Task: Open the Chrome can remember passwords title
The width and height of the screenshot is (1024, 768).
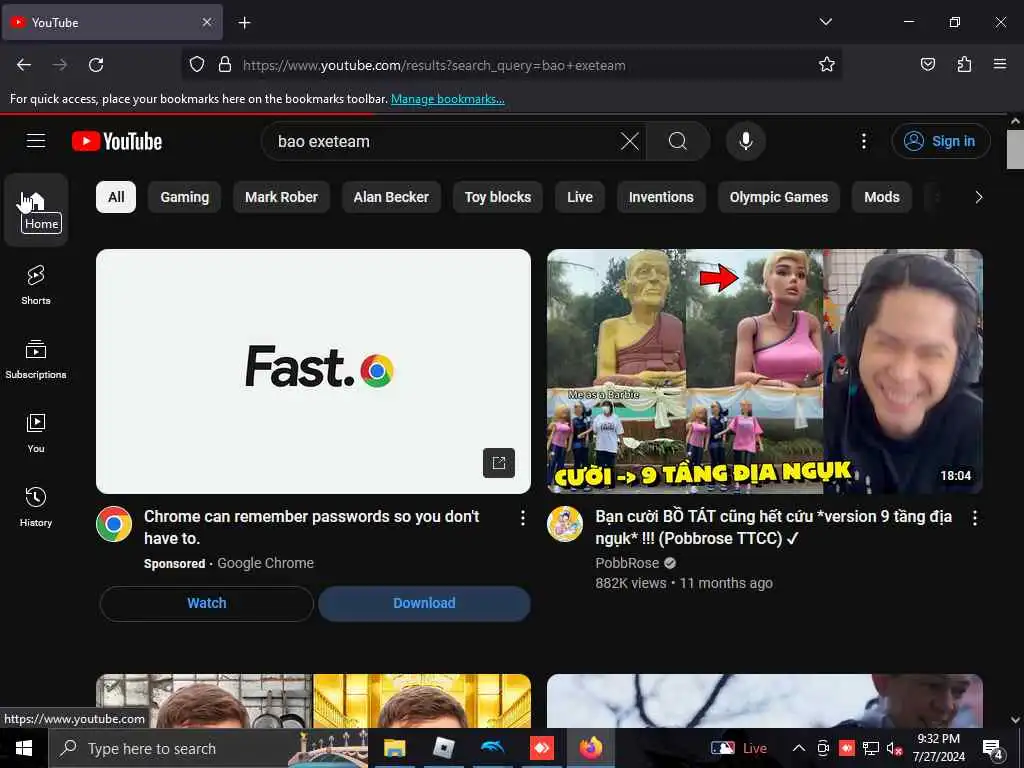Action: pos(312,527)
